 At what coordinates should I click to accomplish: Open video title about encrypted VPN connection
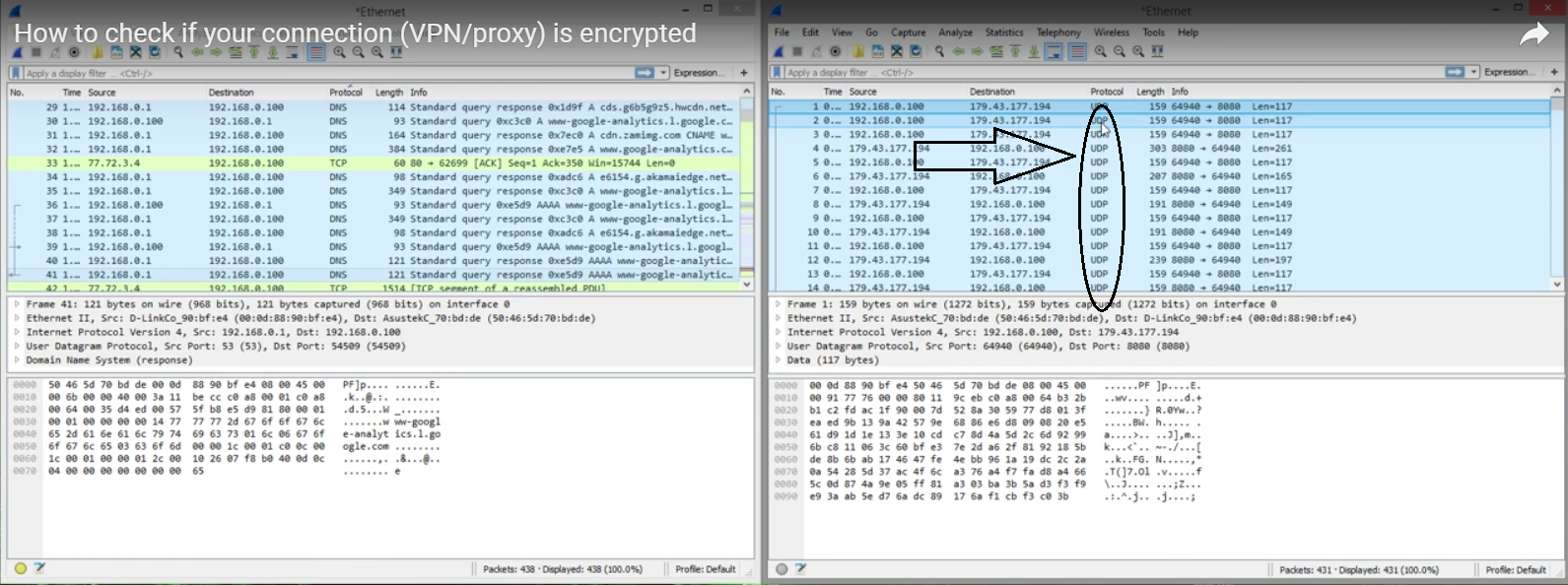tap(355, 32)
